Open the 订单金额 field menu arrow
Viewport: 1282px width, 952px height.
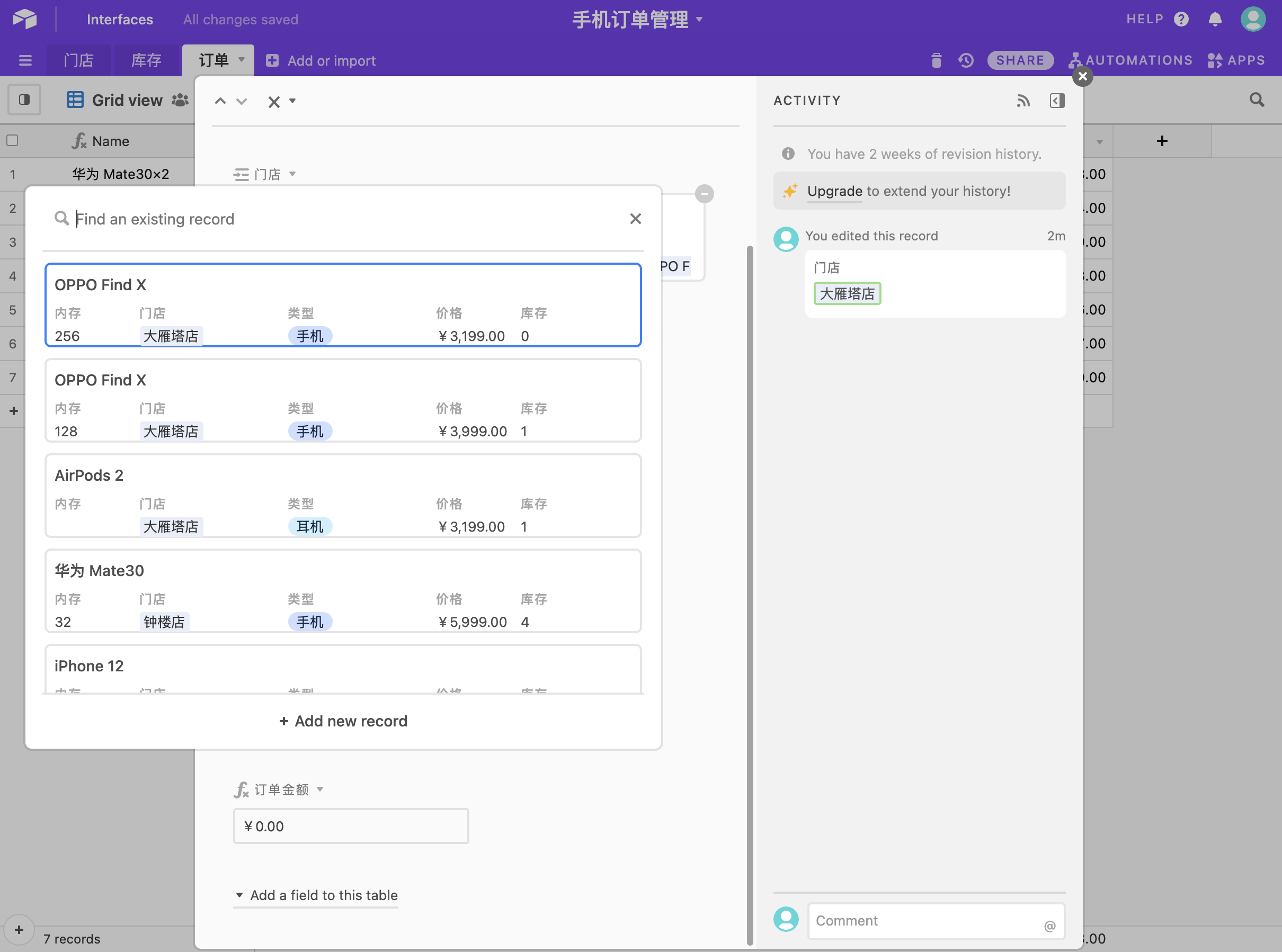tap(320, 789)
